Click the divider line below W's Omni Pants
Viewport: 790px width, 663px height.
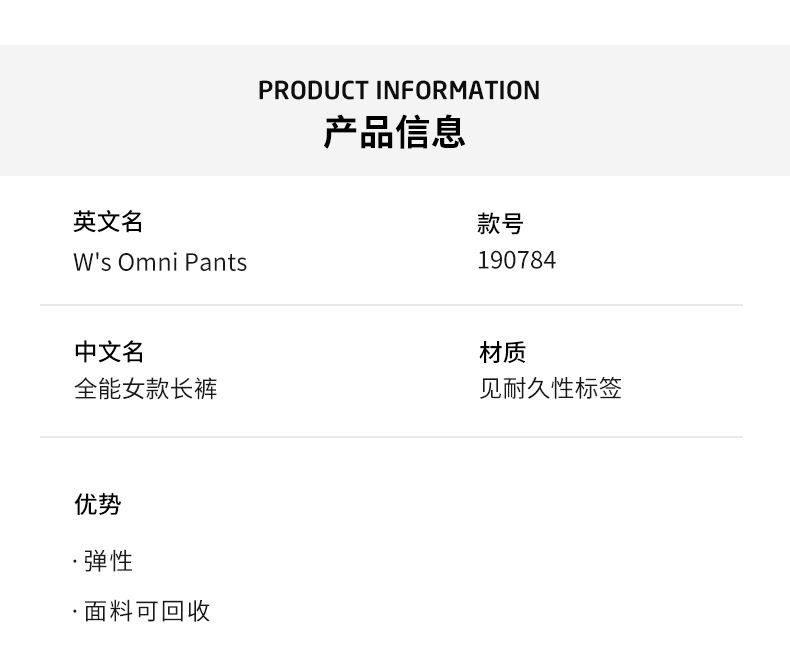tap(391, 305)
